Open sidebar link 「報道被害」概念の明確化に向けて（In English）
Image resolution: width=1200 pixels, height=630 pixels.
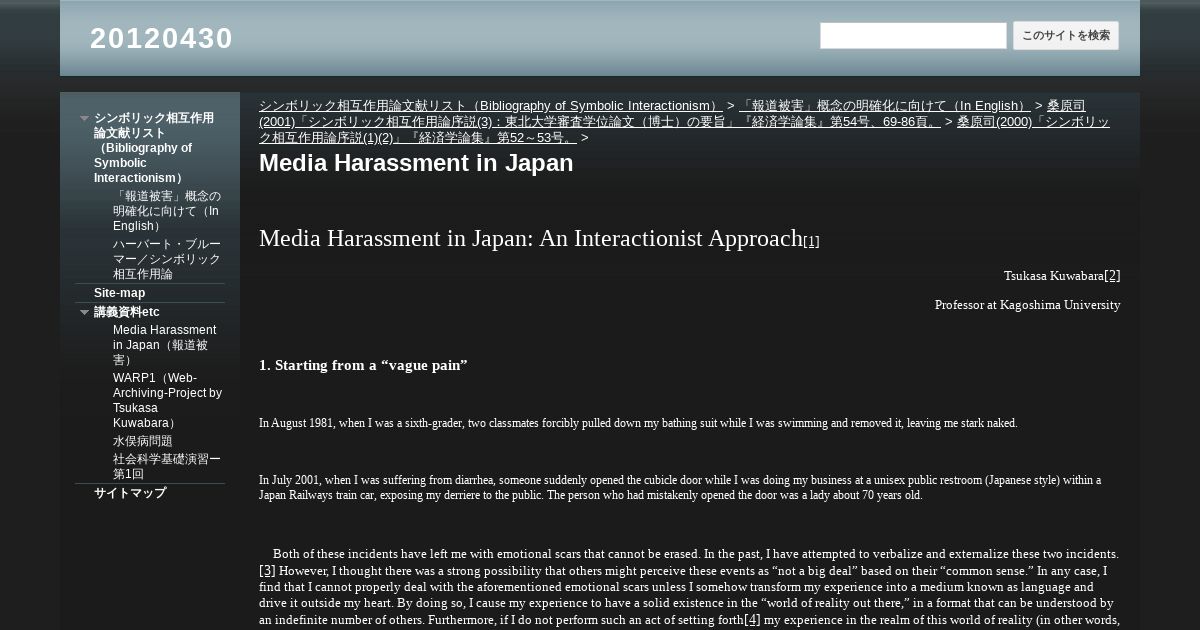(x=167, y=210)
